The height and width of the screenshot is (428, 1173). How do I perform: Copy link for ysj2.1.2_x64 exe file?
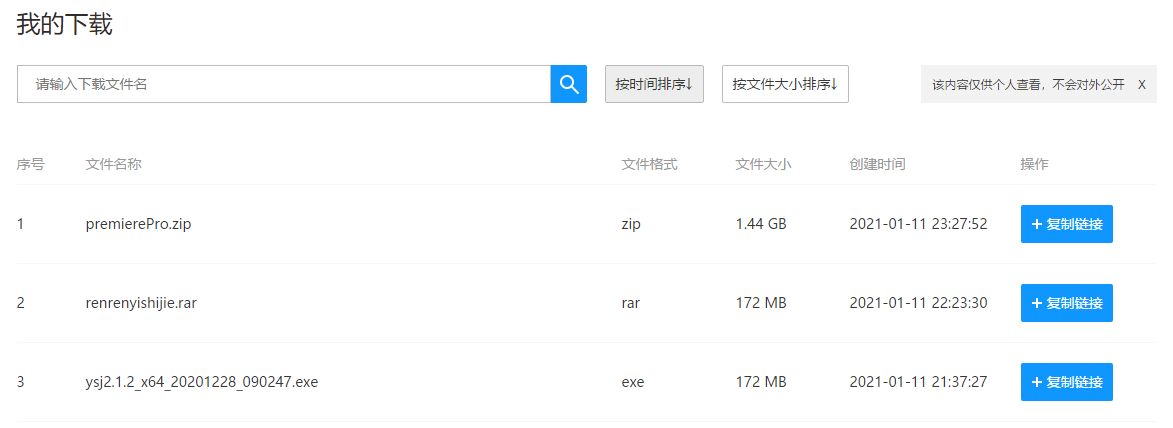[x=1067, y=382]
